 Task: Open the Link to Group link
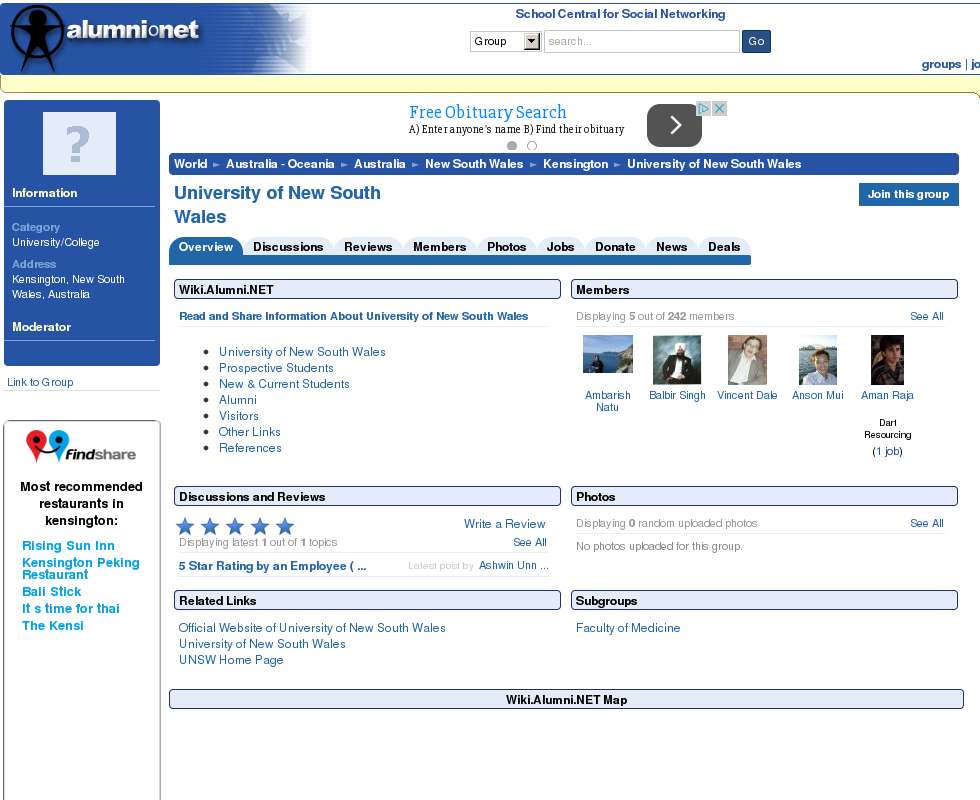(40, 382)
